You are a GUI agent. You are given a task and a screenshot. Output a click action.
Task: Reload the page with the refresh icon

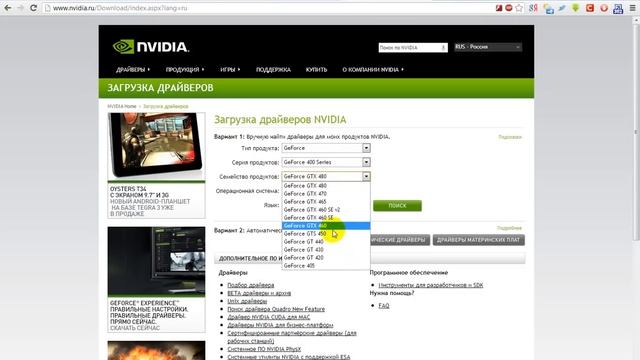point(33,8)
